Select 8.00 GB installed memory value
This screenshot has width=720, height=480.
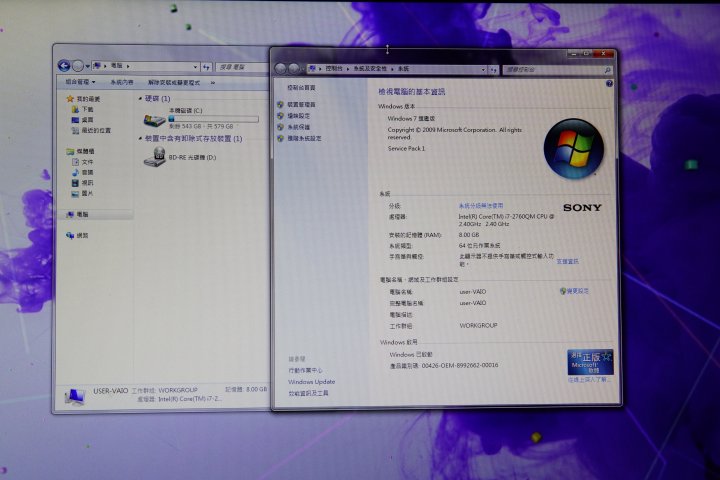(469, 235)
